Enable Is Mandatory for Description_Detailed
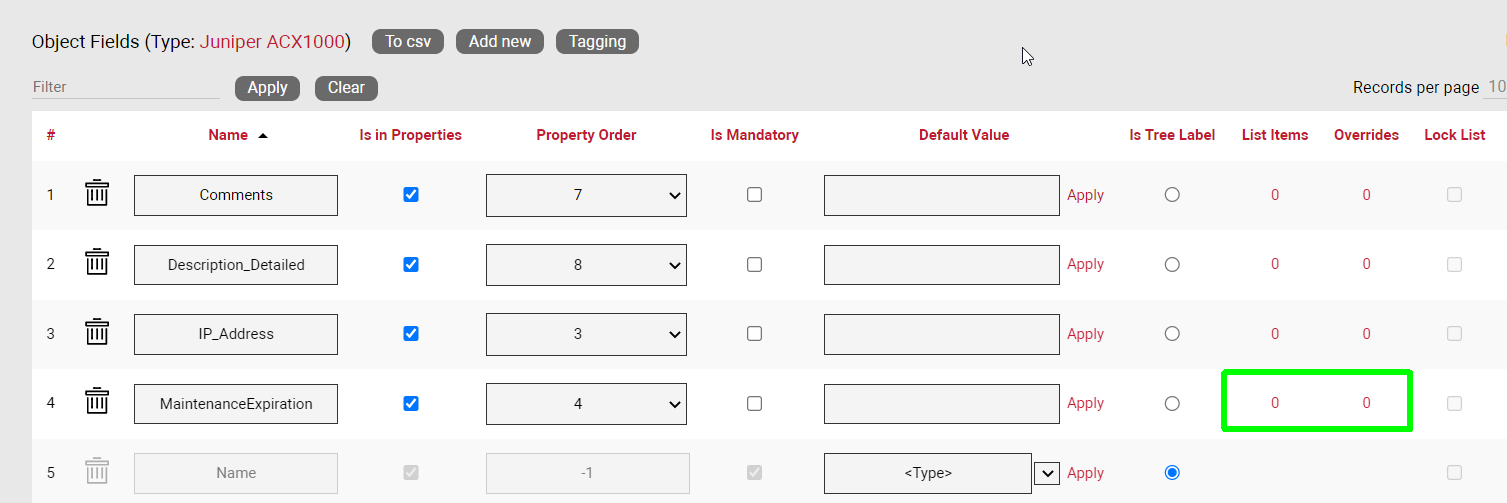The height and width of the screenshot is (503, 1507). pos(754,265)
